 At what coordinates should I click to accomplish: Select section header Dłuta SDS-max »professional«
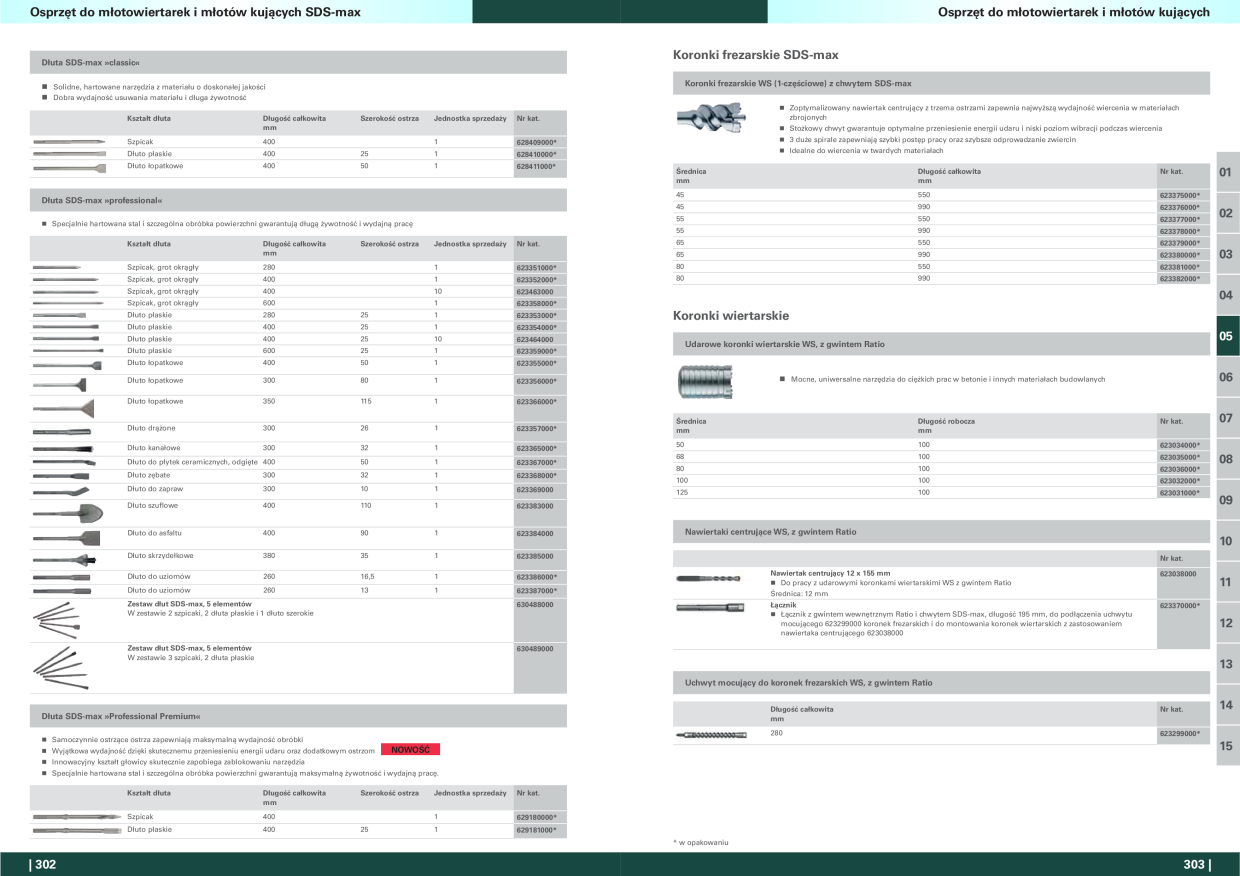[299, 200]
